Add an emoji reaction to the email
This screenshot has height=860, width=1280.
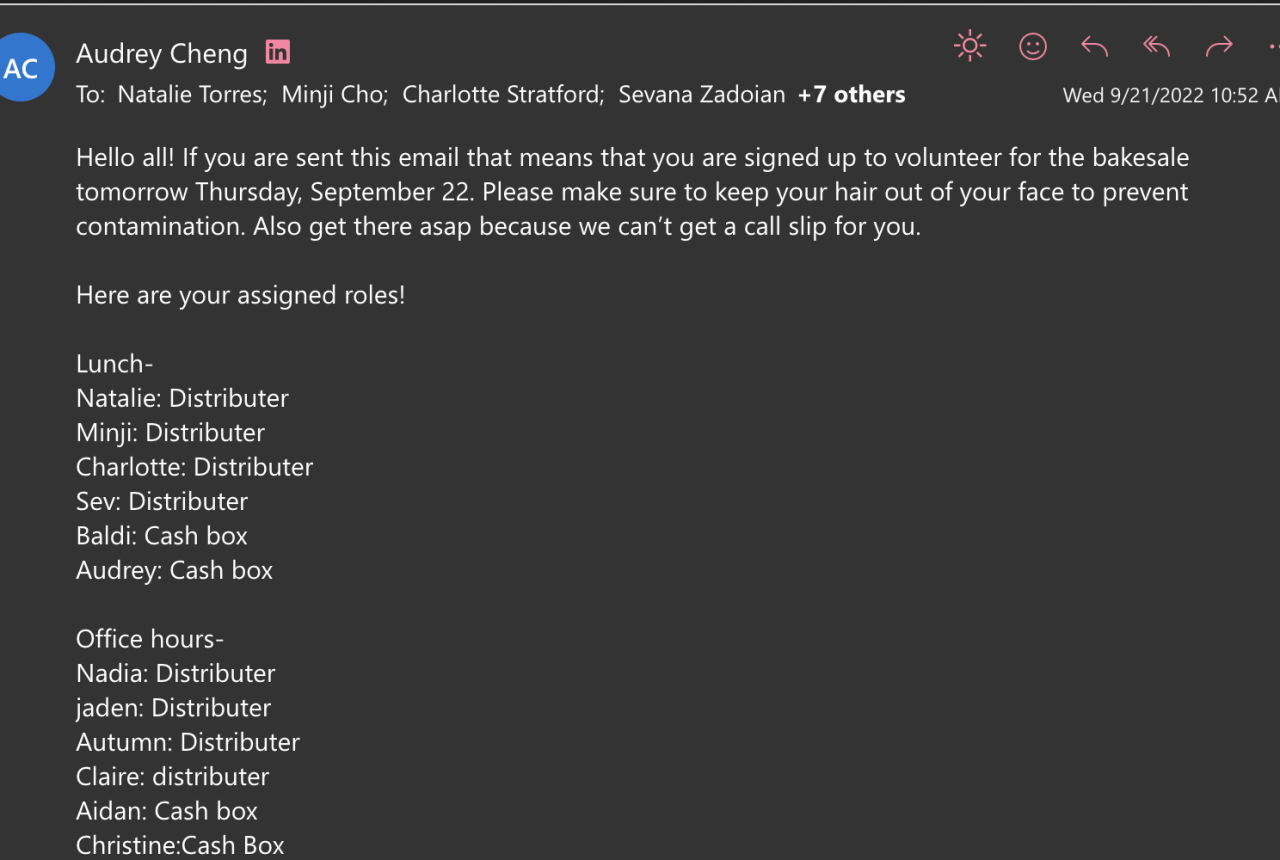[1032, 46]
